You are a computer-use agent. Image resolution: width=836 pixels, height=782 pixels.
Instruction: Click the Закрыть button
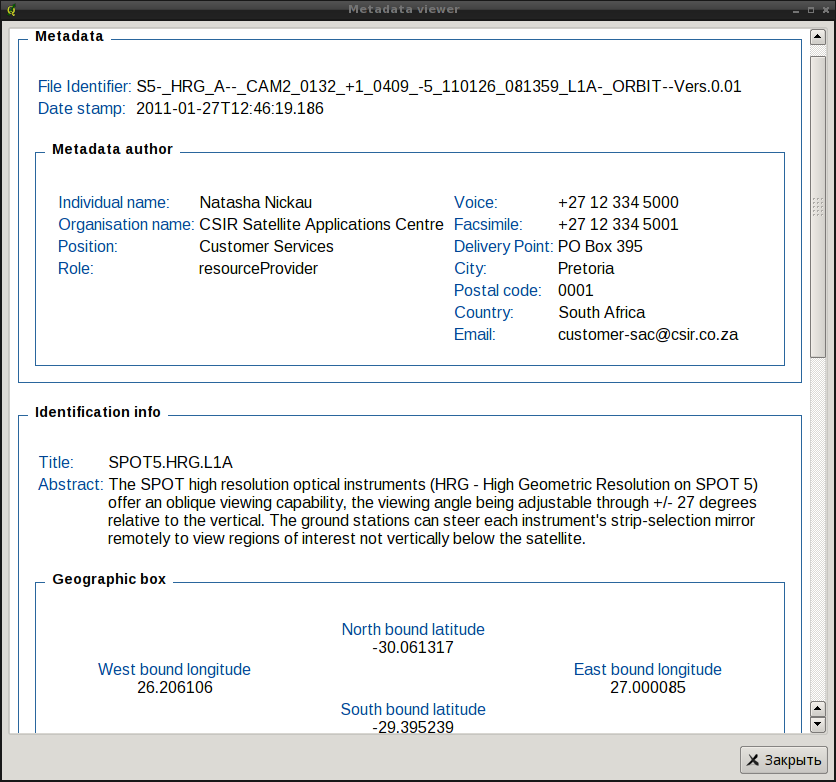click(x=783, y=760)
